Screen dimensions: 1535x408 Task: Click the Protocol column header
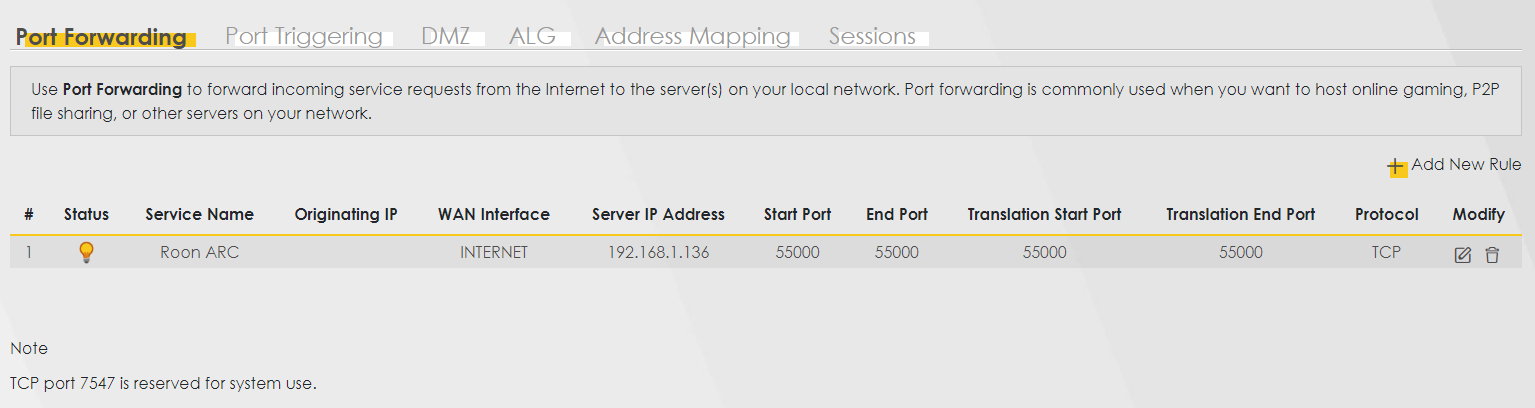pos(1386,215)
